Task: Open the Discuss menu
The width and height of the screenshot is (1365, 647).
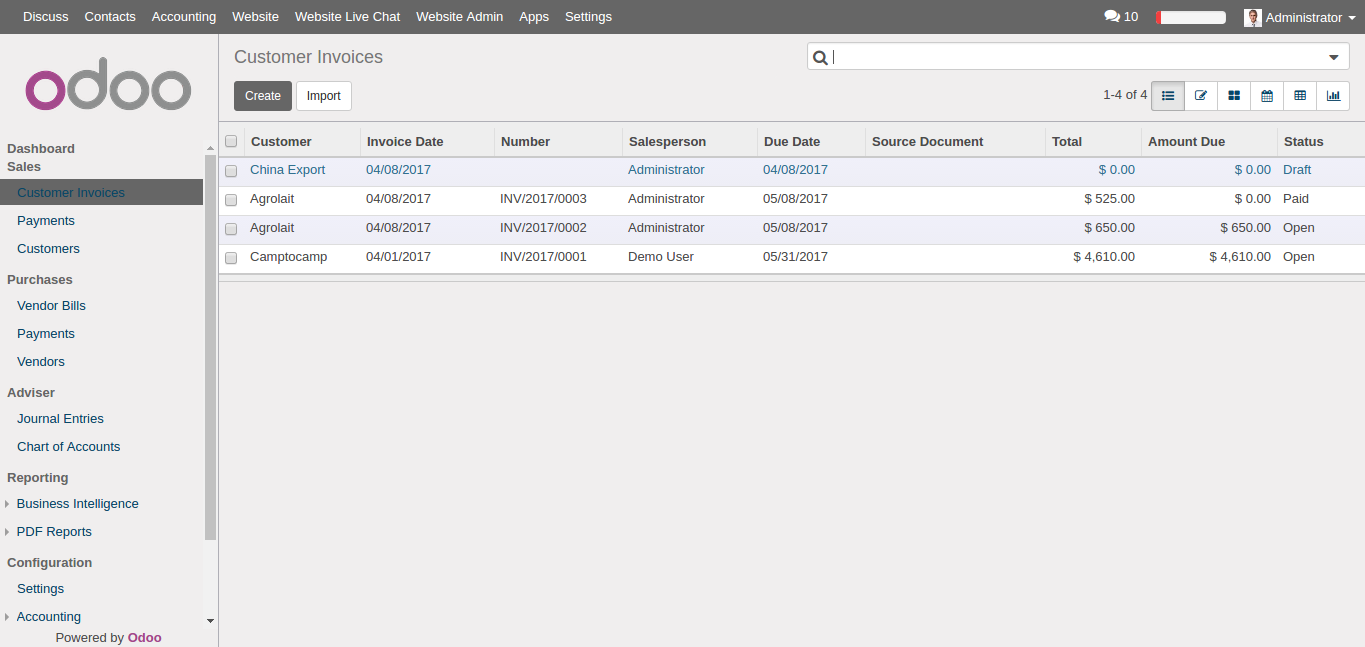Action: 45,16
